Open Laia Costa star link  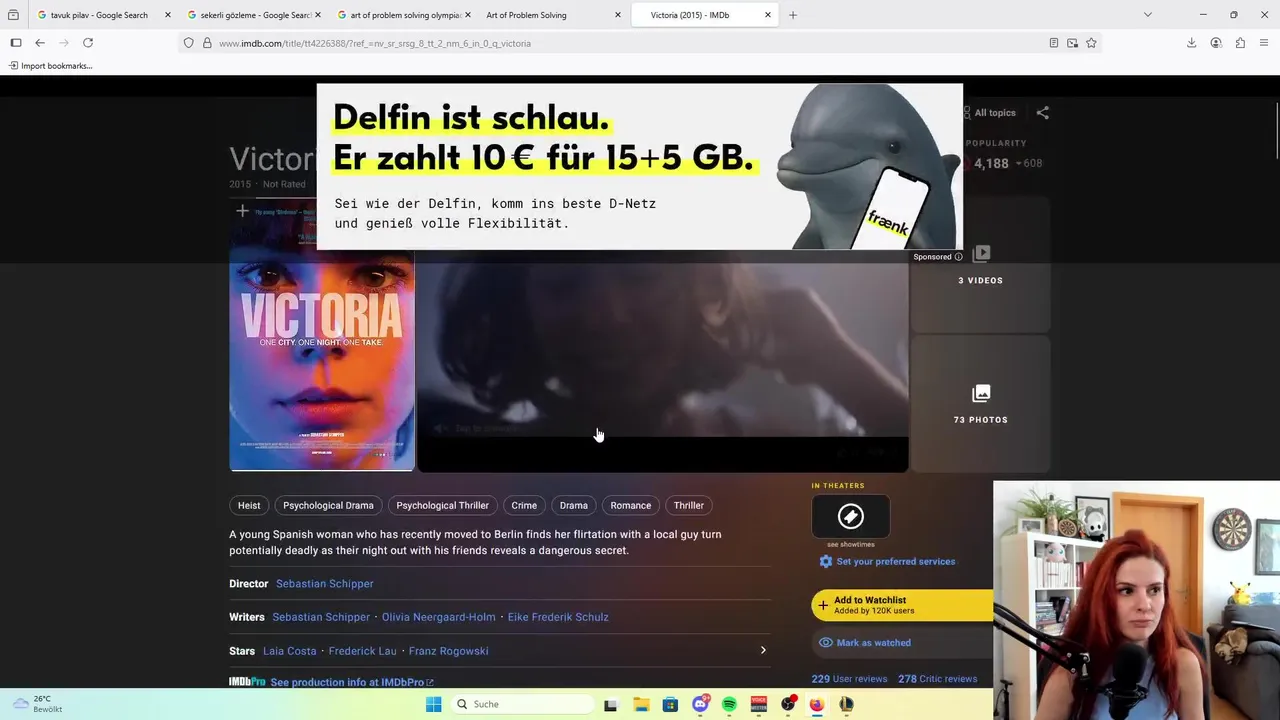[290, 651]
